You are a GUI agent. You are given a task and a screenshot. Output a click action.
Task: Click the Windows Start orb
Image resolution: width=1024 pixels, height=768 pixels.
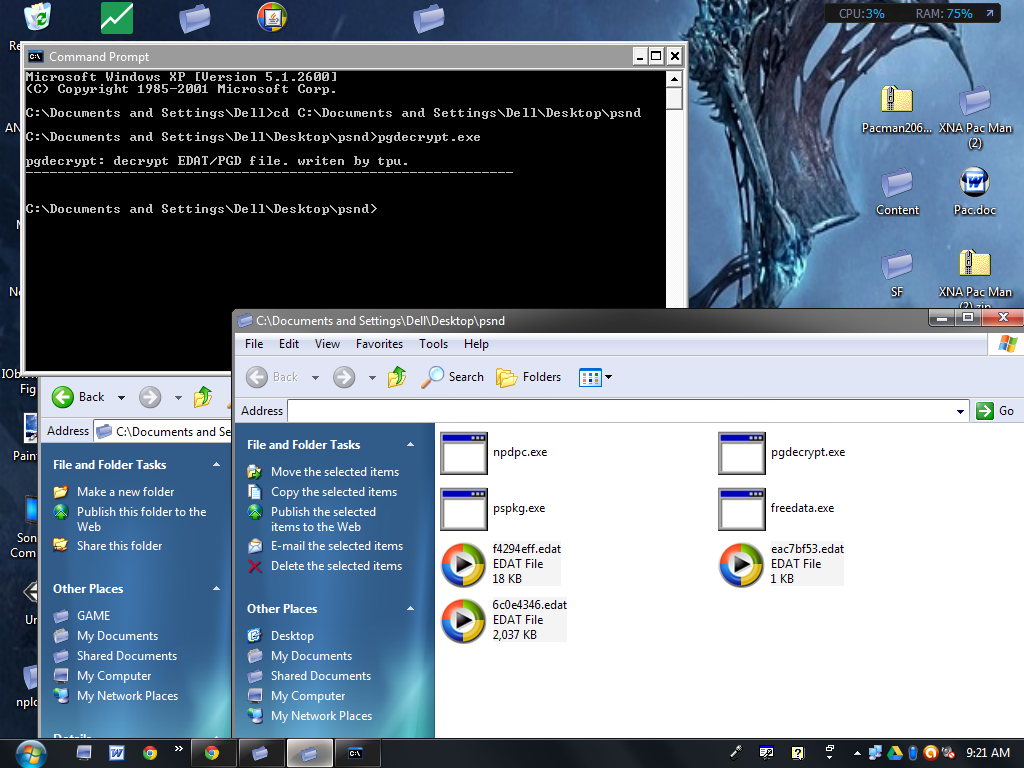tap(30, 752)
